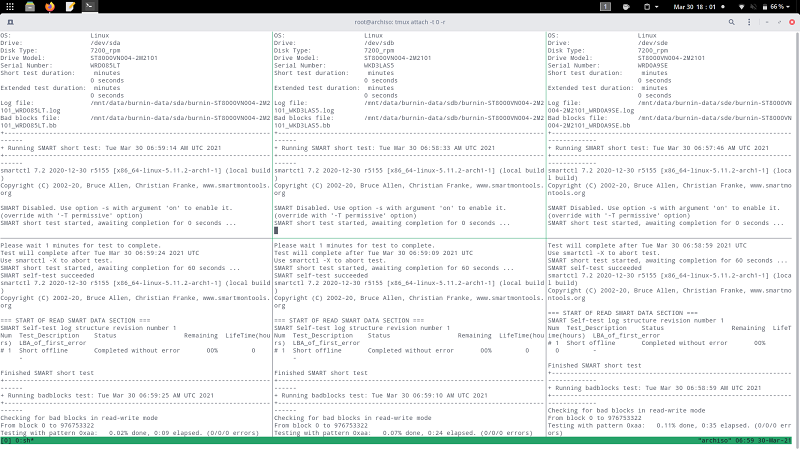Expand the clipboard indicator dropdown
Viewport: 800px width, 450px height.
click(x=652, y=6)
